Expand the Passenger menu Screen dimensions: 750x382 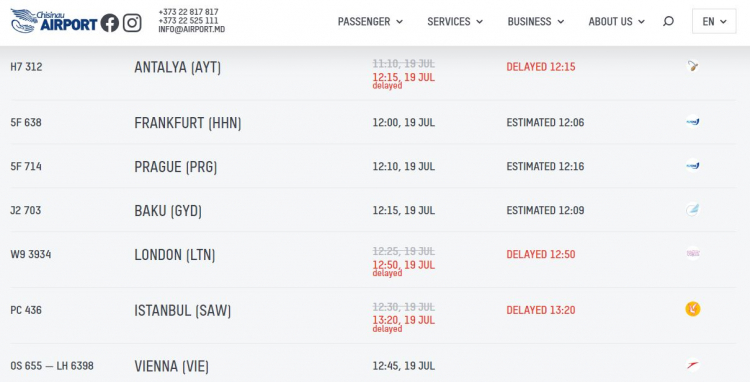370,22
